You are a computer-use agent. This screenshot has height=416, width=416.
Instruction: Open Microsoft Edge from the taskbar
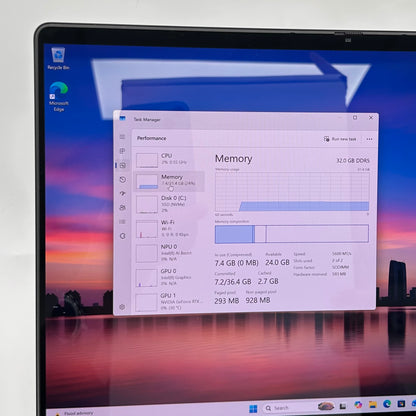pos(387,404)
